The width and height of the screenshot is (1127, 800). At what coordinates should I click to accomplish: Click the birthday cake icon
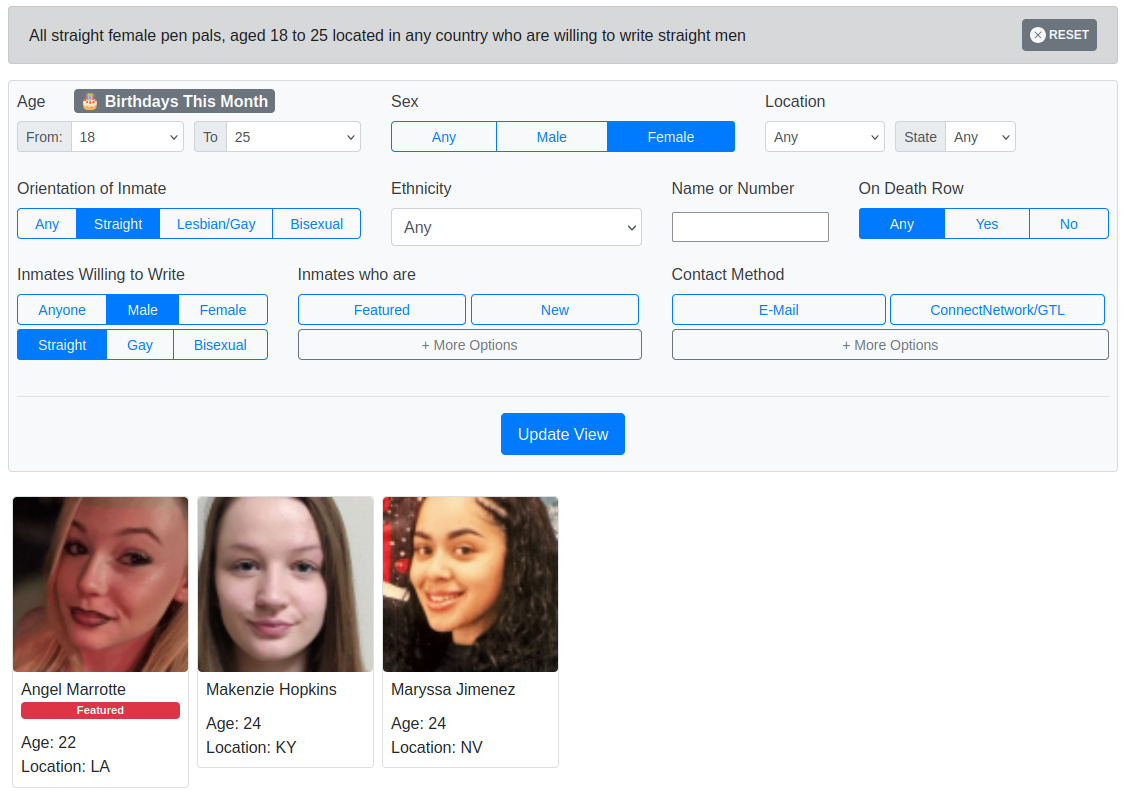pyautogui.click(x=90, y=101)
